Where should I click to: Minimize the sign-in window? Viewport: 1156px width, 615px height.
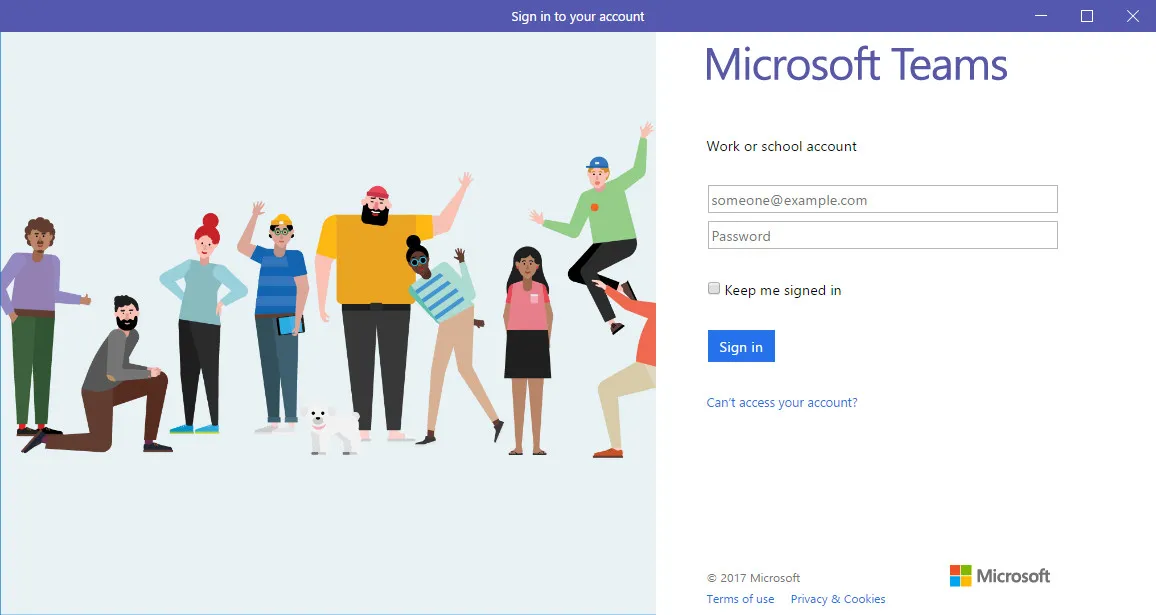(1041, 15)
